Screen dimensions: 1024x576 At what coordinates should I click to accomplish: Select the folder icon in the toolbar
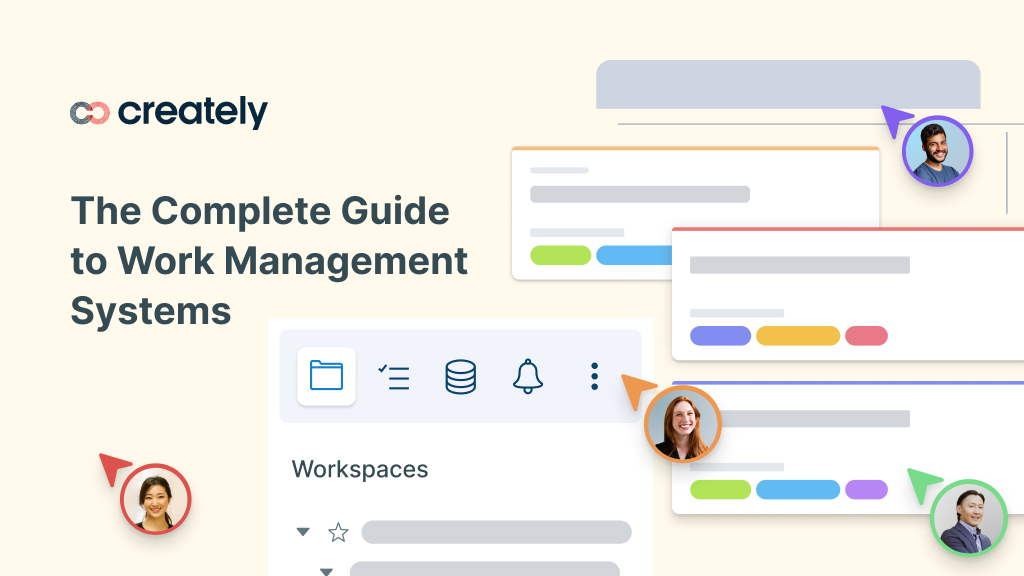tap(326, 377)
